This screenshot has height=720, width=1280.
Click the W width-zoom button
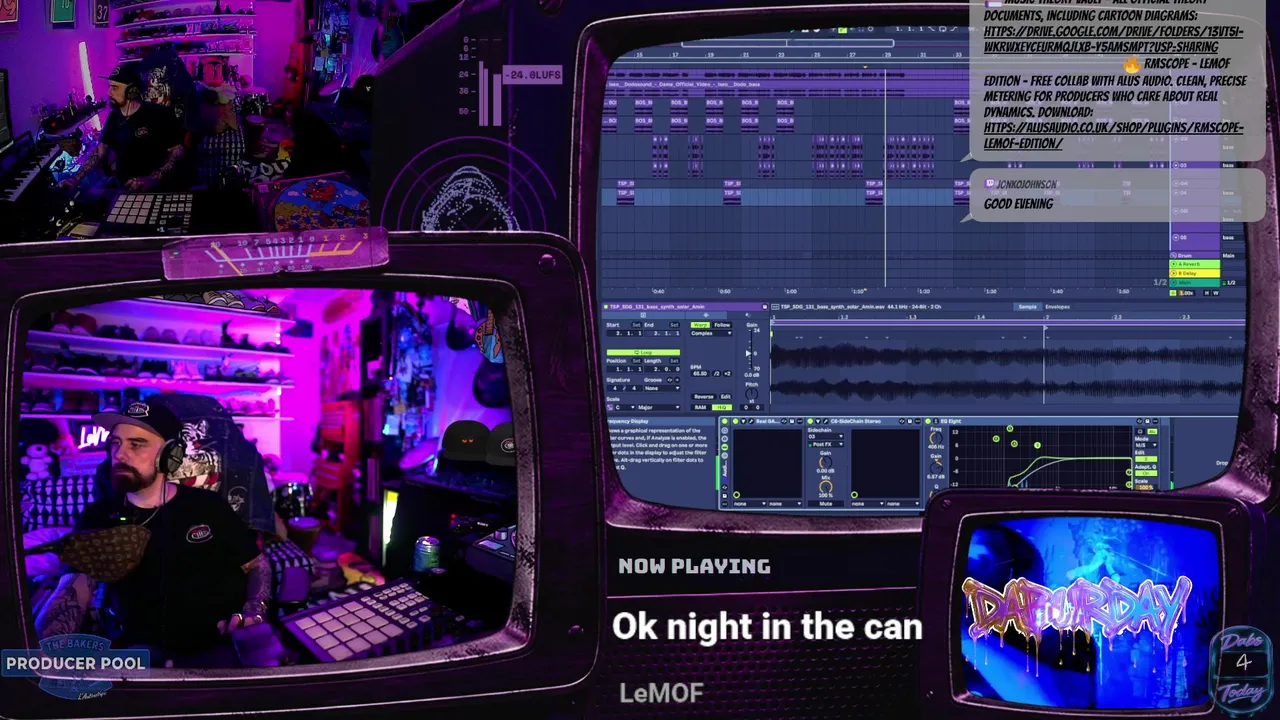[1216, 293]
